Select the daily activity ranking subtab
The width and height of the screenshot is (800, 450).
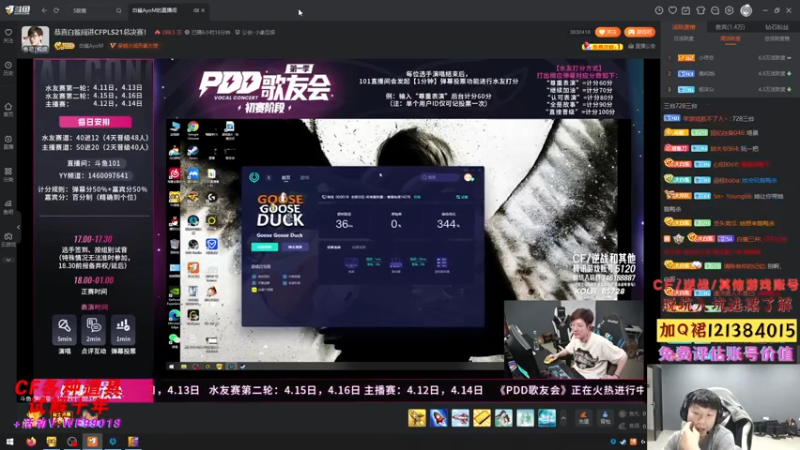point(683,39)
